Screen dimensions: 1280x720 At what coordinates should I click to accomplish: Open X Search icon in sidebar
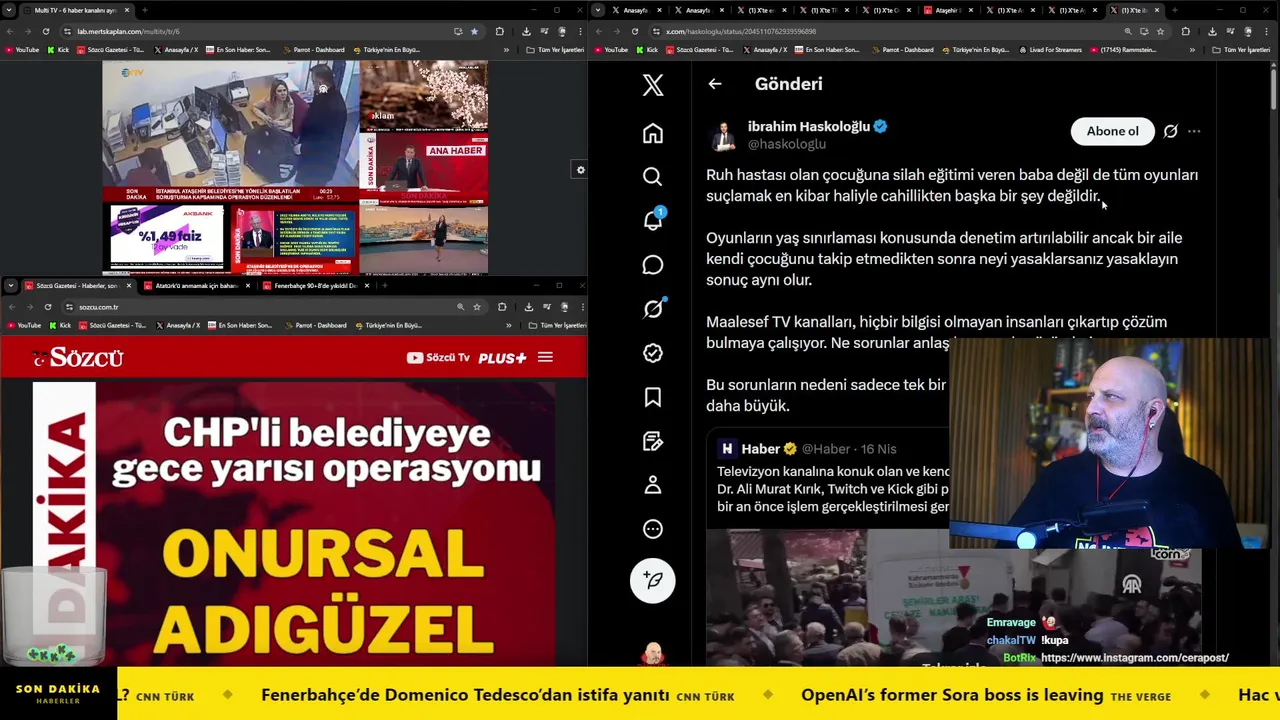pyautogui.click(x=653, y=177)
